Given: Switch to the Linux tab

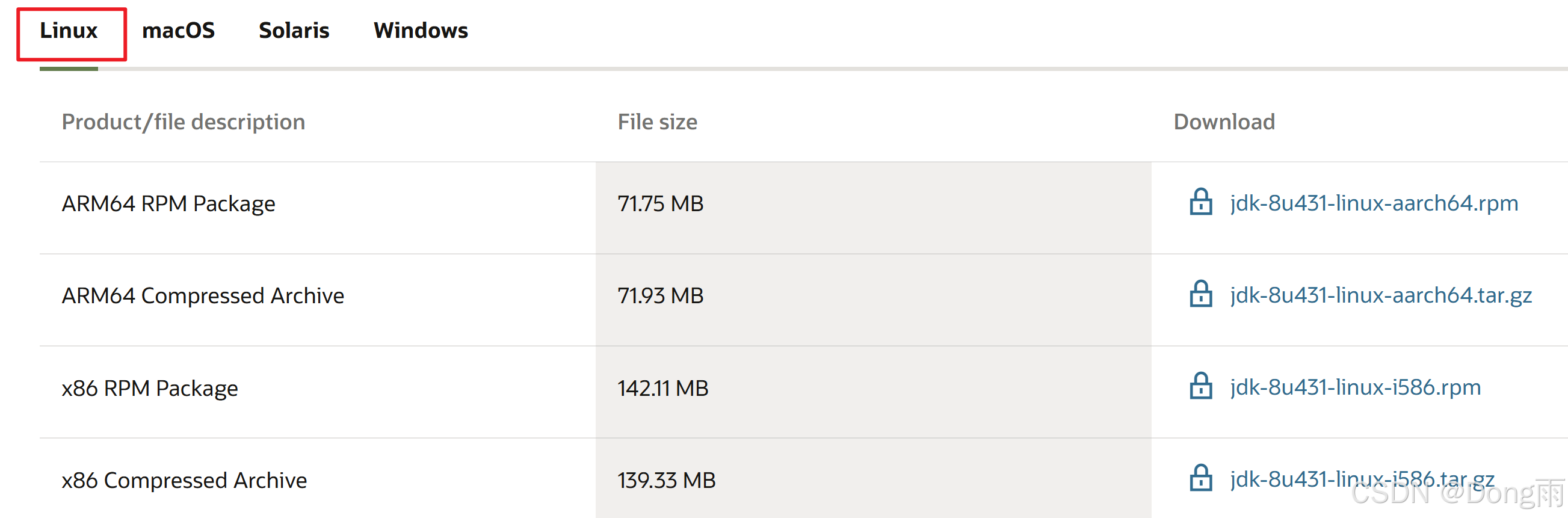Looking at the screenshot, I should (69, 31).
